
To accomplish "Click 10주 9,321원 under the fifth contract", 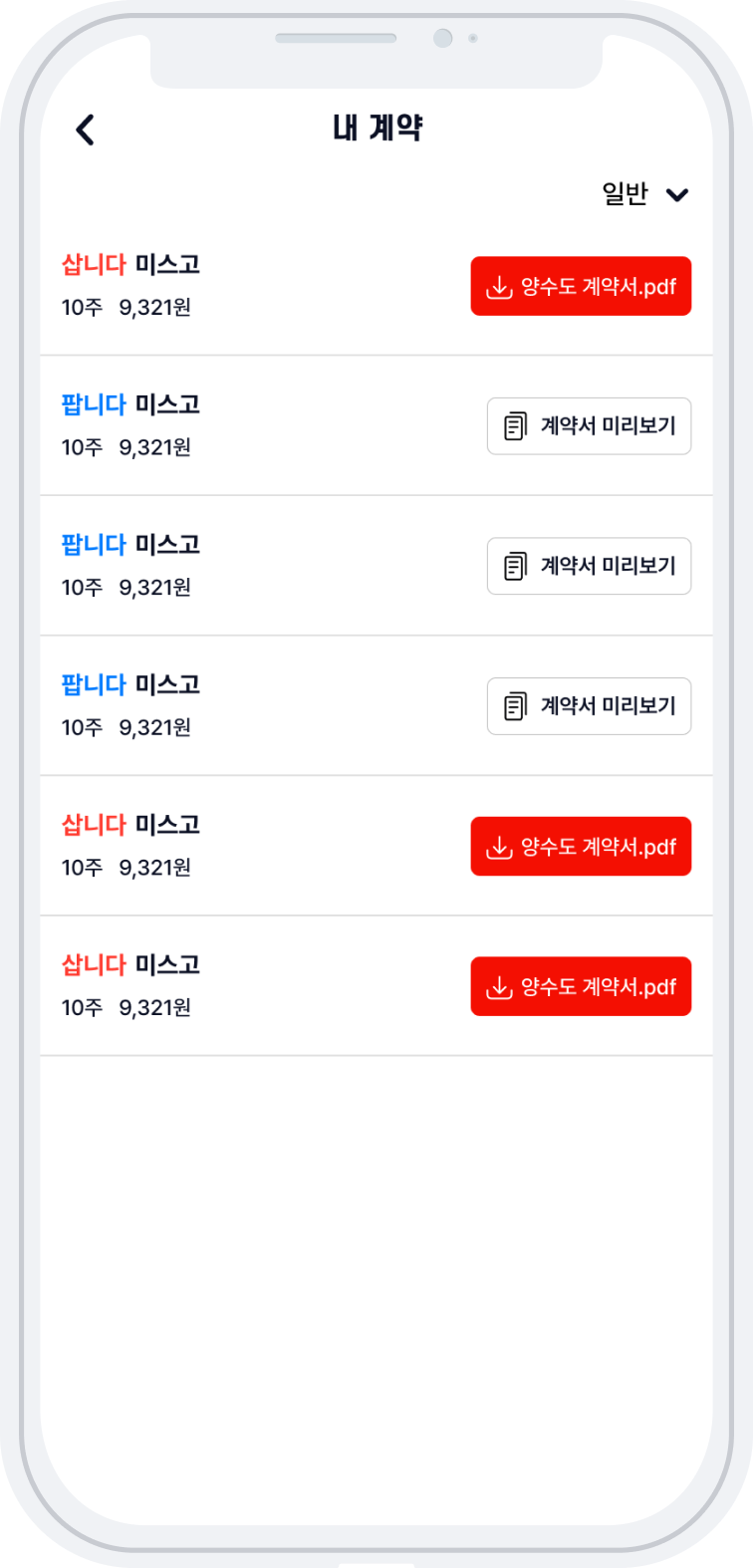I will [126, 868].
